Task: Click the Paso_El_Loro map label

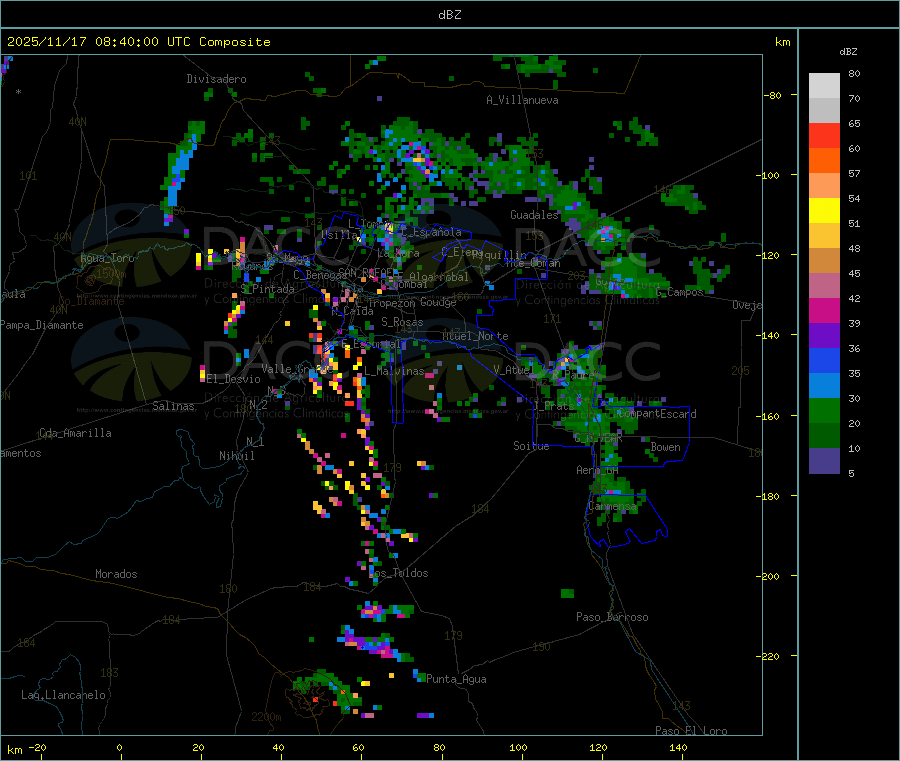Action: tap(691, 731)
